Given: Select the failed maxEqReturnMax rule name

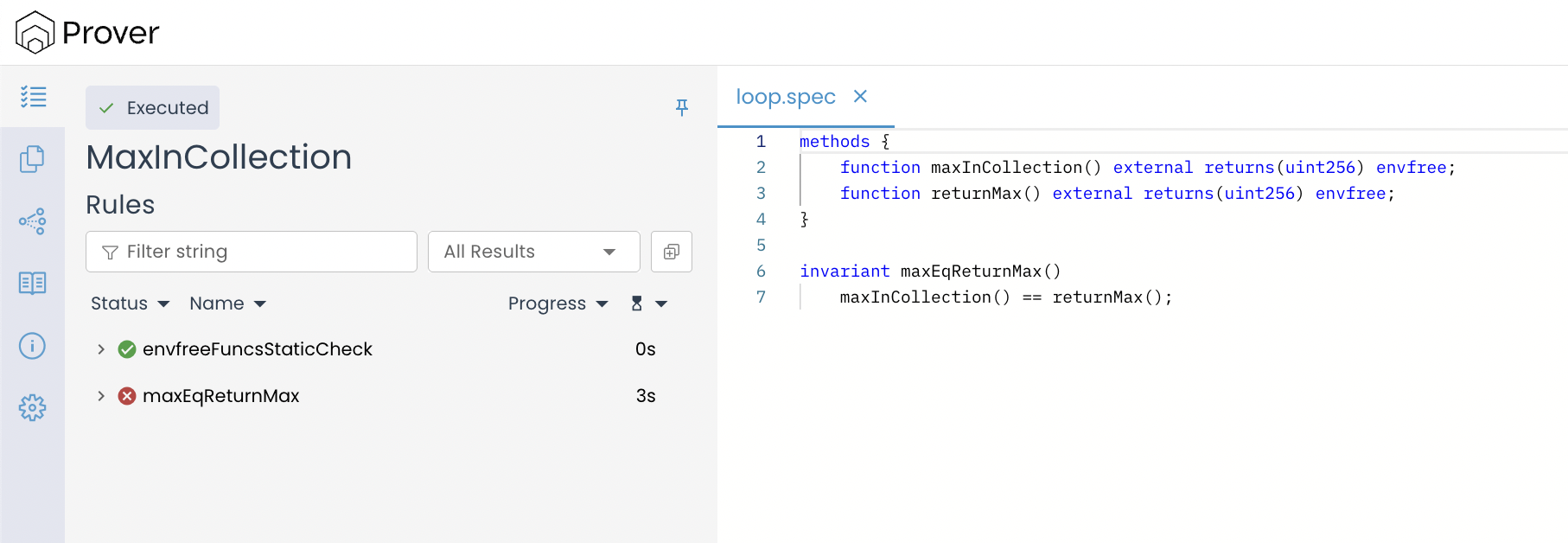Looking at the screenshot, I should click(220, 396).
